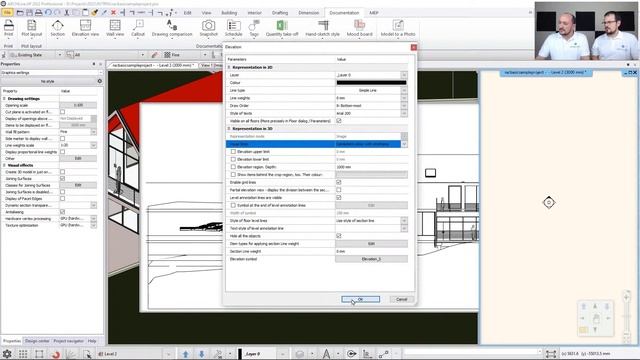The image size is (640, 360).
Task: Open the Graphics settings dropdown in Properties
Action: click(x=100, y=73)
